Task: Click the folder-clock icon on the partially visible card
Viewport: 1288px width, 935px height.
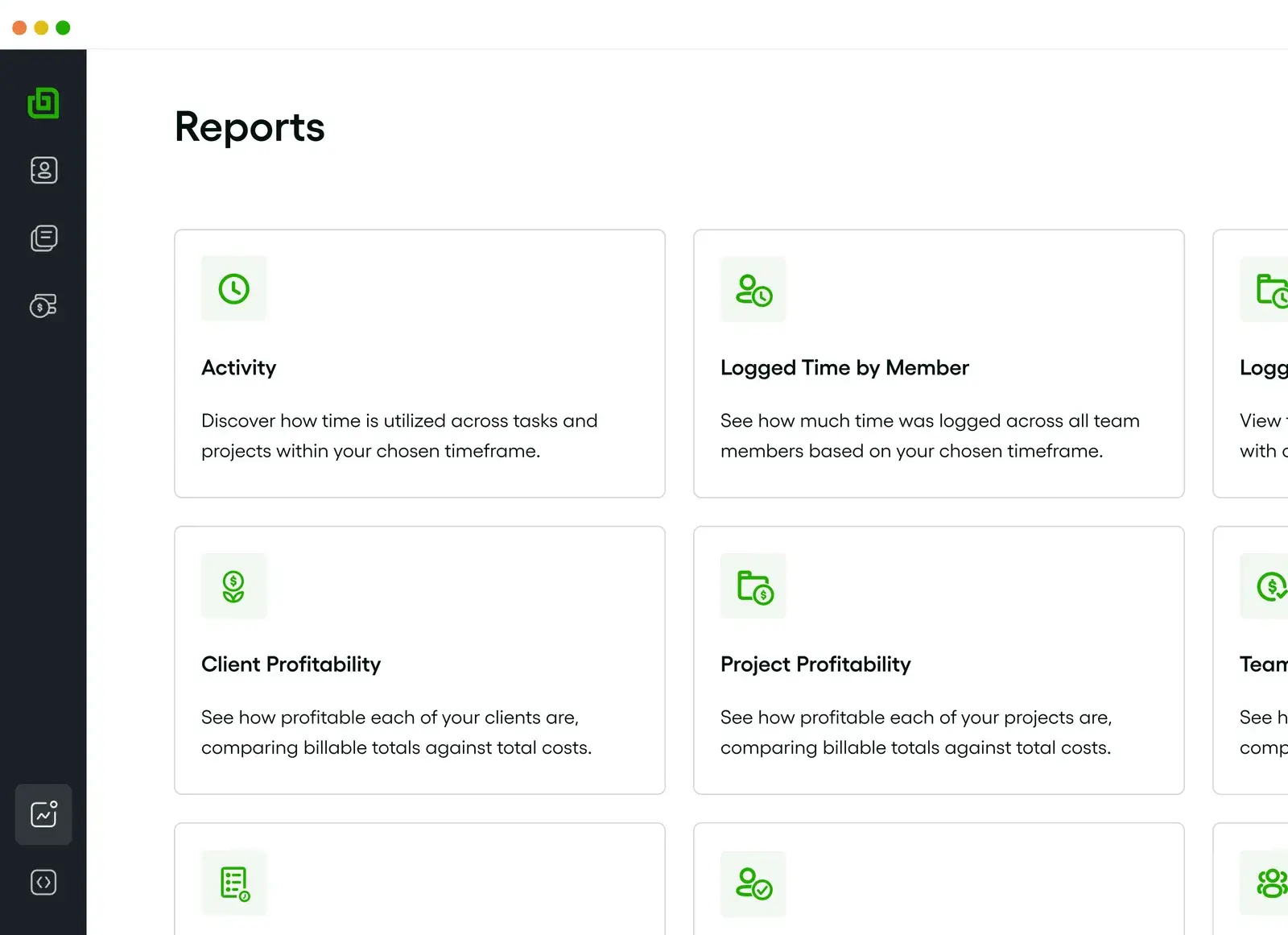Action: point(1272,289)
